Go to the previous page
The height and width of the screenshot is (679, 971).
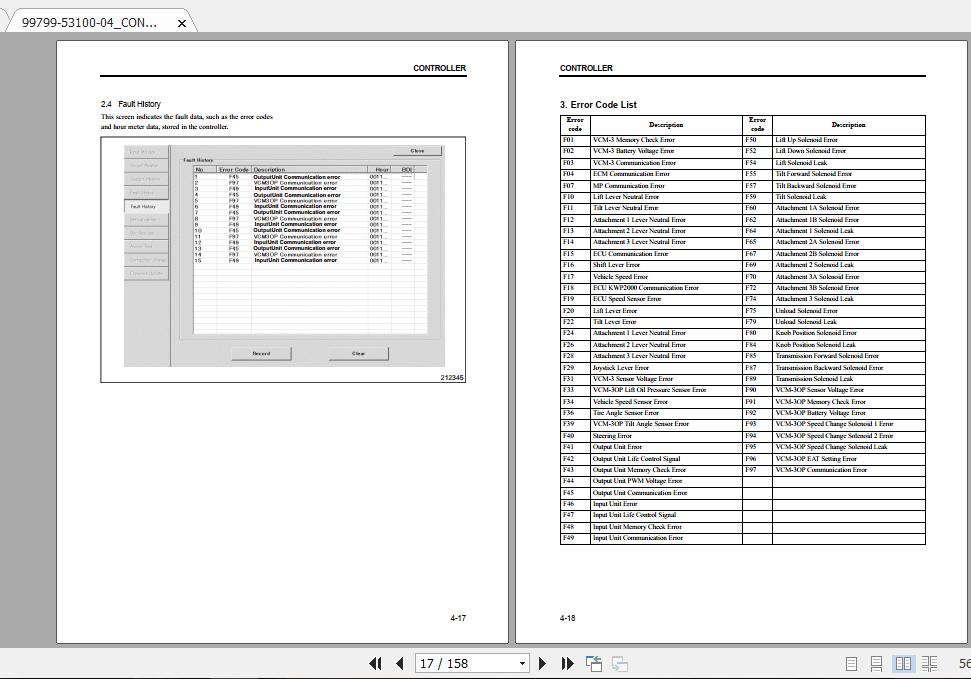point(399,664)
